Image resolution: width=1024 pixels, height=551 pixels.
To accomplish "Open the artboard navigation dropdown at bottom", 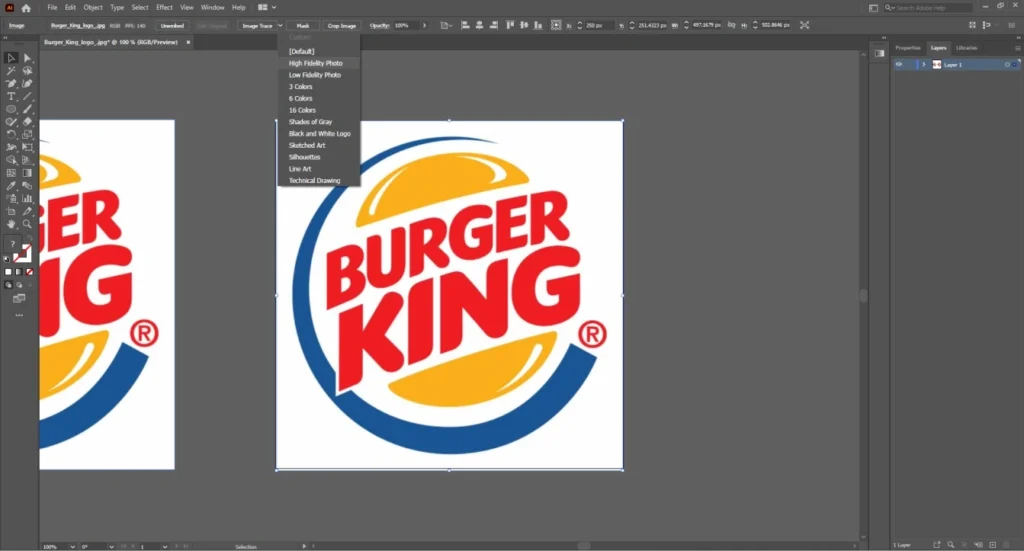I will click(x=165, y=546).
